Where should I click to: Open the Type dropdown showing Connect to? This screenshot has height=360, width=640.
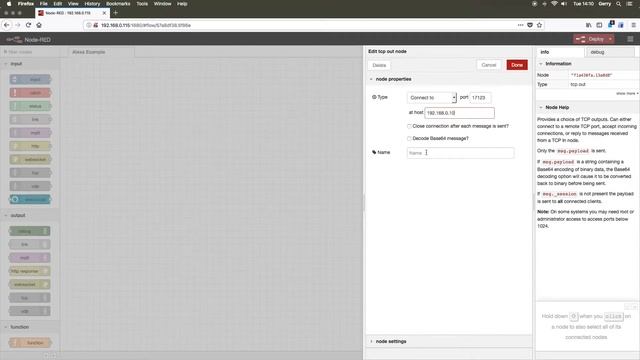point(432,98)
